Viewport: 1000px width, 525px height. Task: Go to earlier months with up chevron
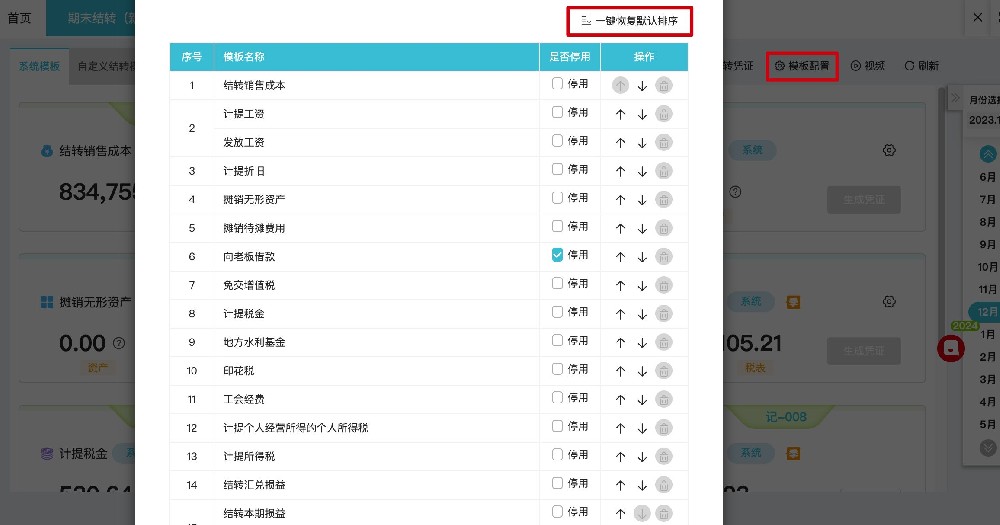point(987,154)
